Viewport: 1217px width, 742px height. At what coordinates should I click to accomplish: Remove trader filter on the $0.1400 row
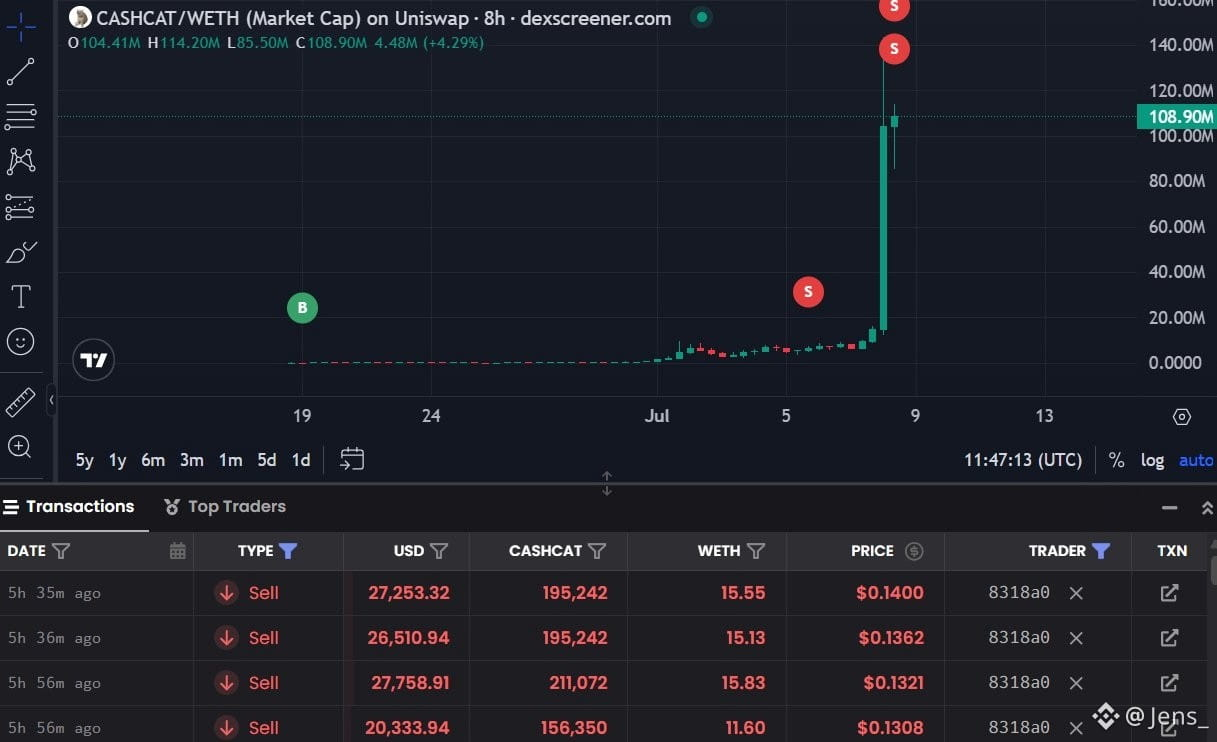[1076, 593]
